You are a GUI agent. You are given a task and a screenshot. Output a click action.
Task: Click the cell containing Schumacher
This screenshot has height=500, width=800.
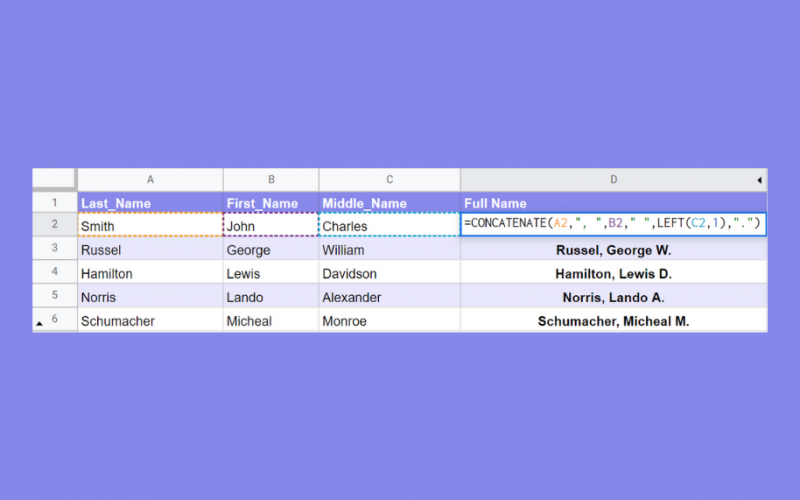(x=150, y=320)
